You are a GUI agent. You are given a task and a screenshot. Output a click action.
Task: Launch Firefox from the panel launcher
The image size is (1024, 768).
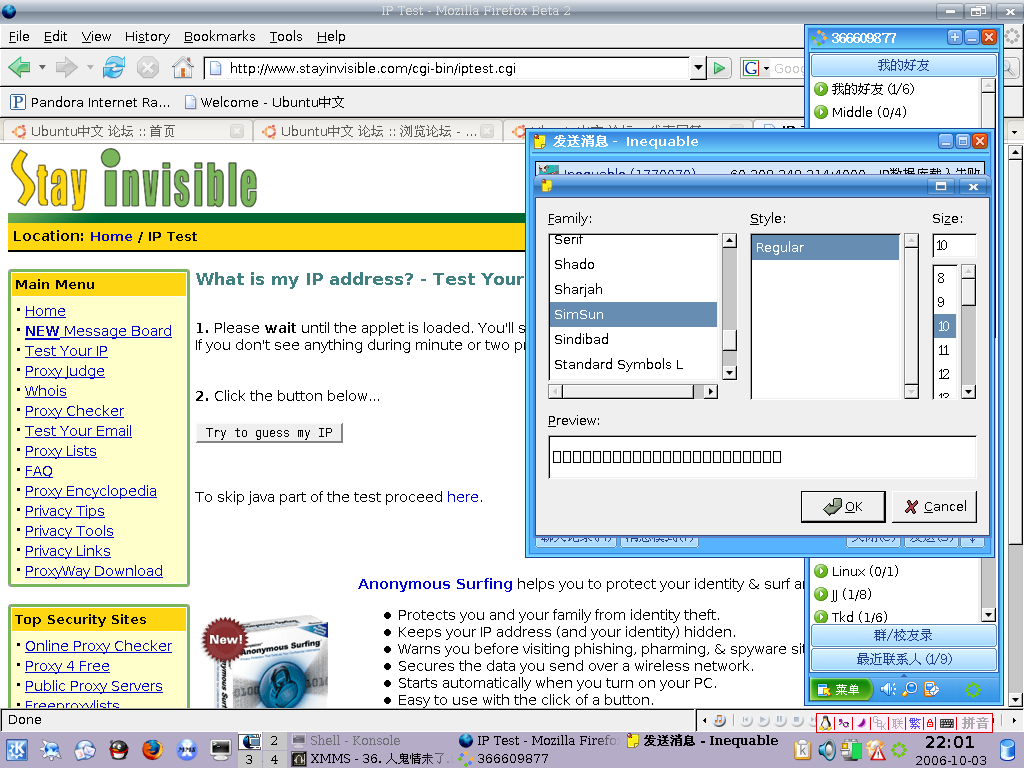[152, 750]
